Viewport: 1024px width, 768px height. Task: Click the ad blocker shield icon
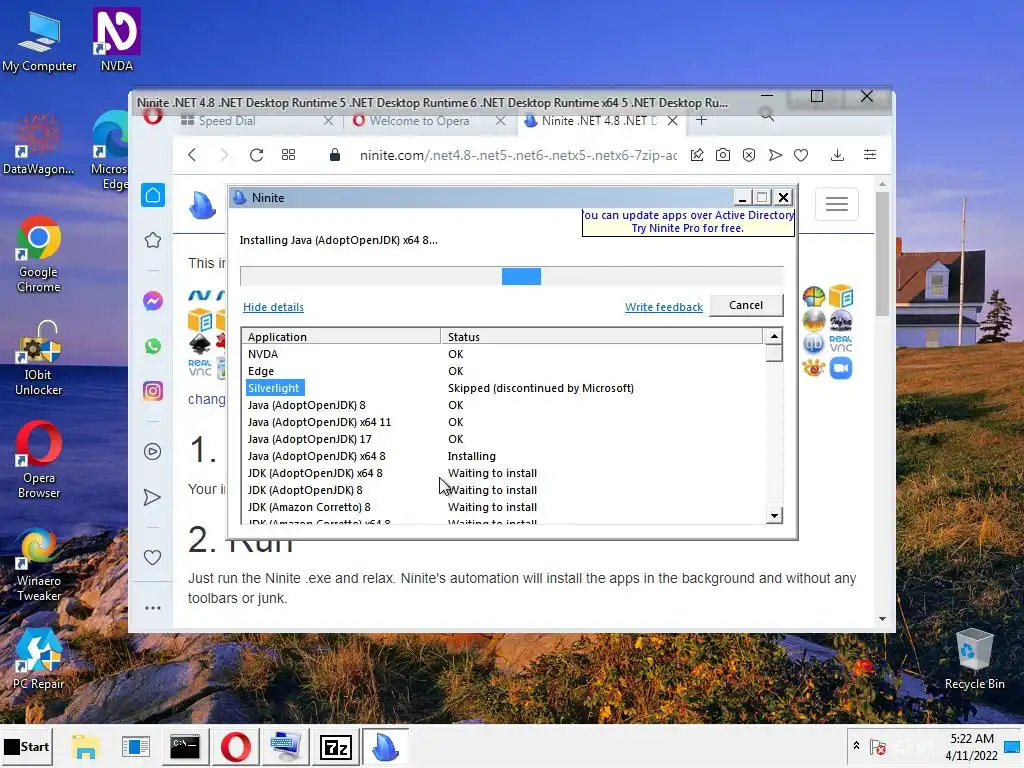pos(749,155)
